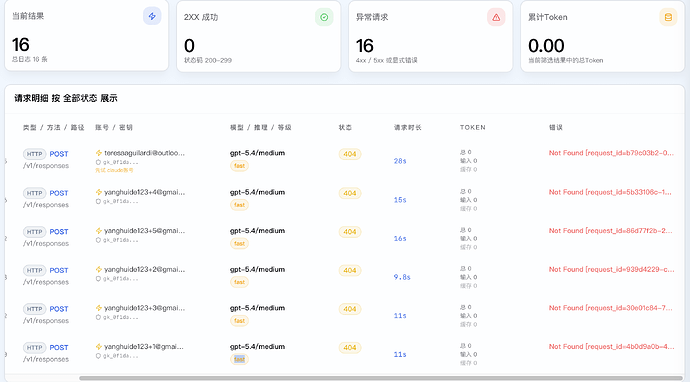The height and width of the screenshot is (382, 690).
Task: Click 404 status badge in yanghuide123+2 row
Action: click(350, 270)
